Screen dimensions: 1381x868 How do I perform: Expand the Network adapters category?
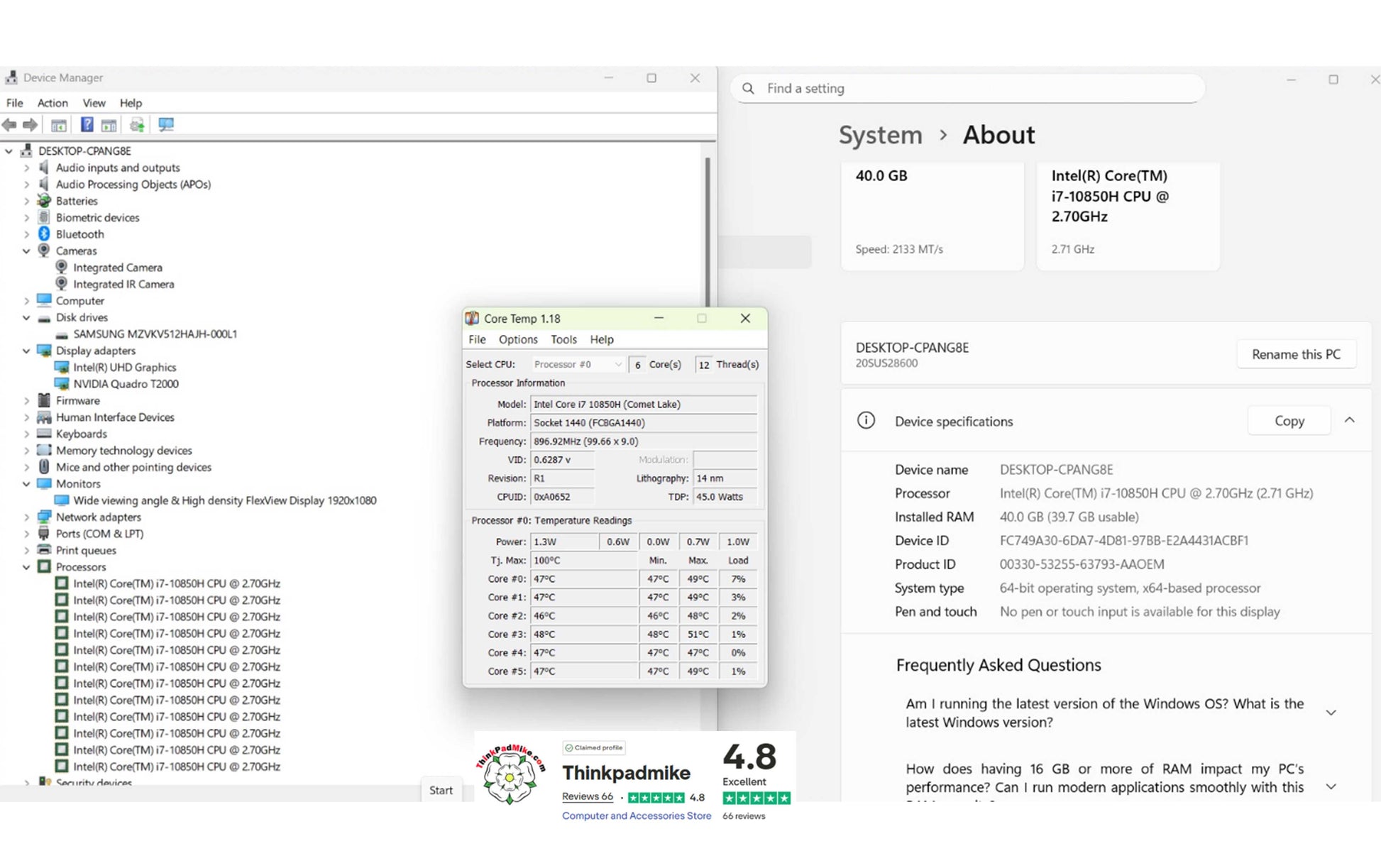point(26,517)
